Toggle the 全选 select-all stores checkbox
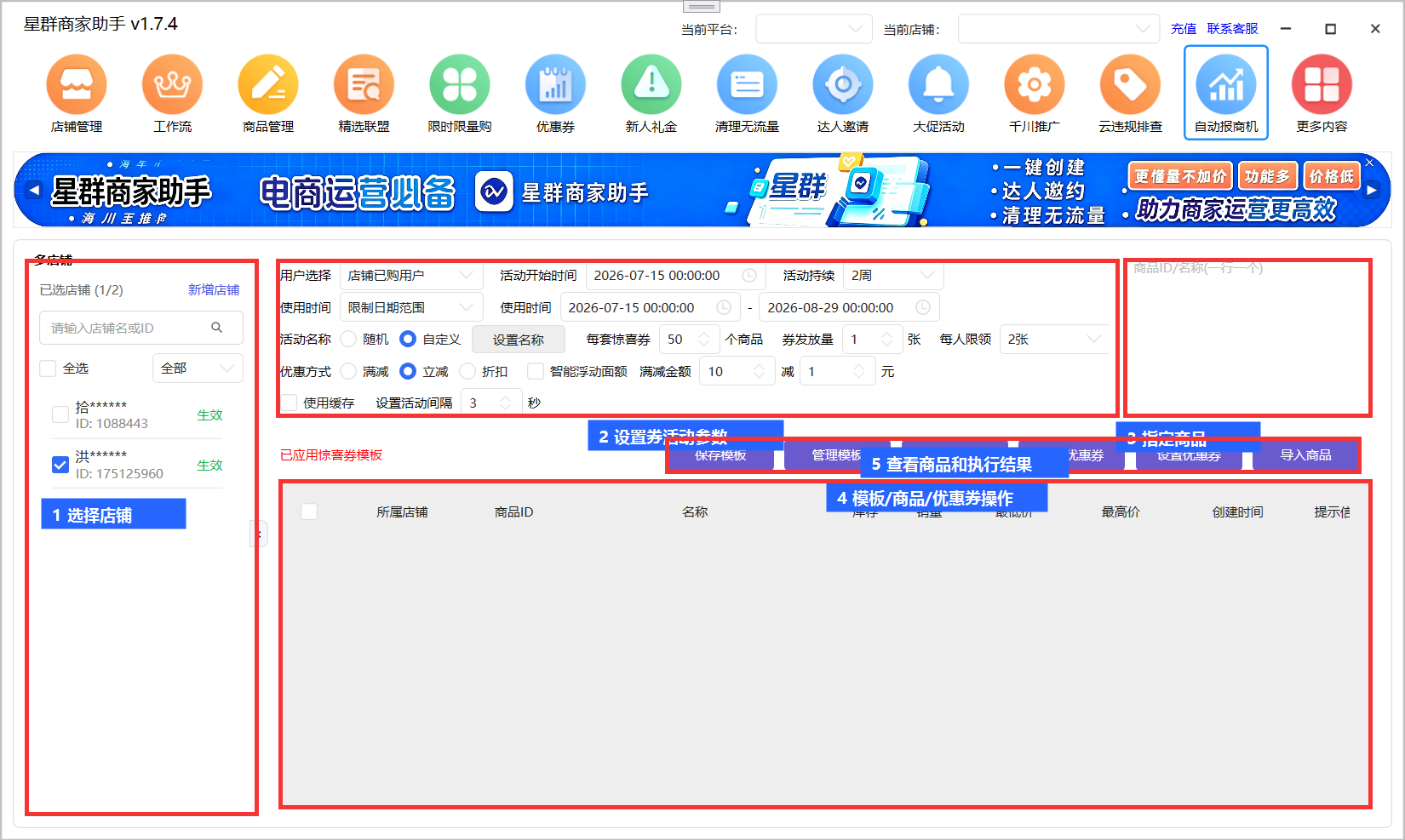Screen dimensions: 1405x840 pos(49,369)
